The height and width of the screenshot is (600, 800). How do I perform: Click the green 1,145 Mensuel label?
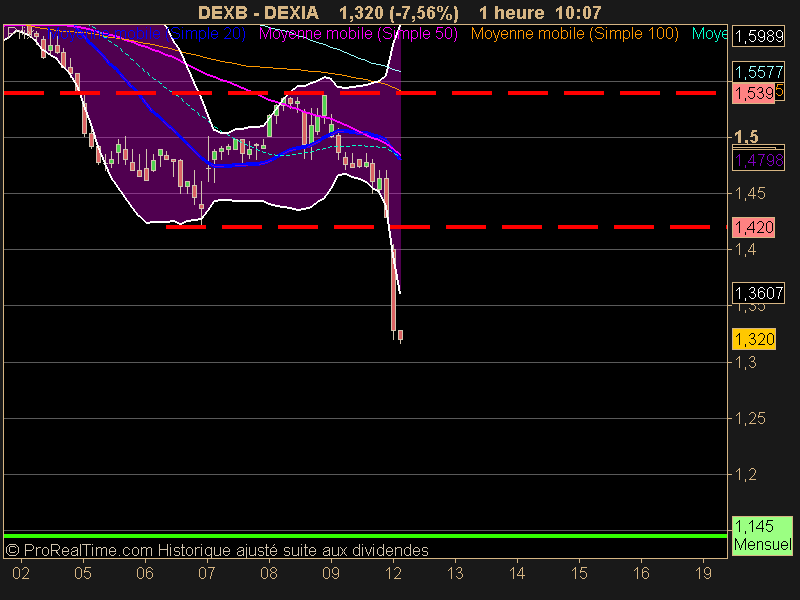[x=763, y=535]
